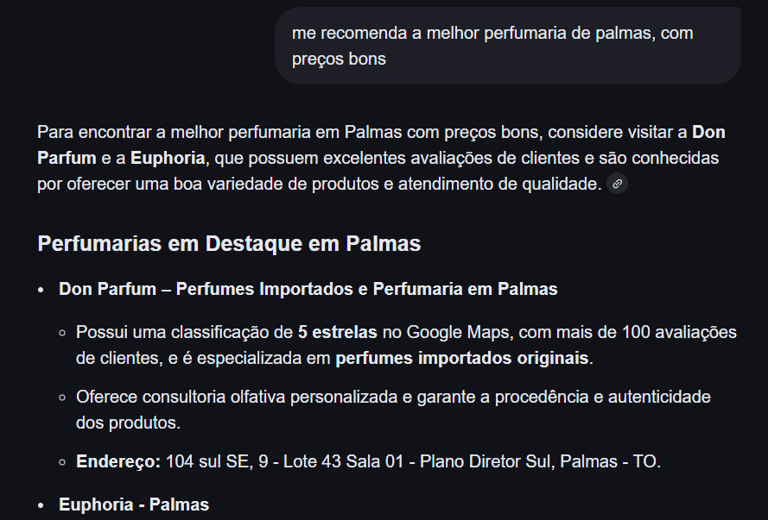Screen dimensions: 768x520
Task: Click the 'Perfumarias em Destaque em Palmas' heading
Action: tap(229, 244)
